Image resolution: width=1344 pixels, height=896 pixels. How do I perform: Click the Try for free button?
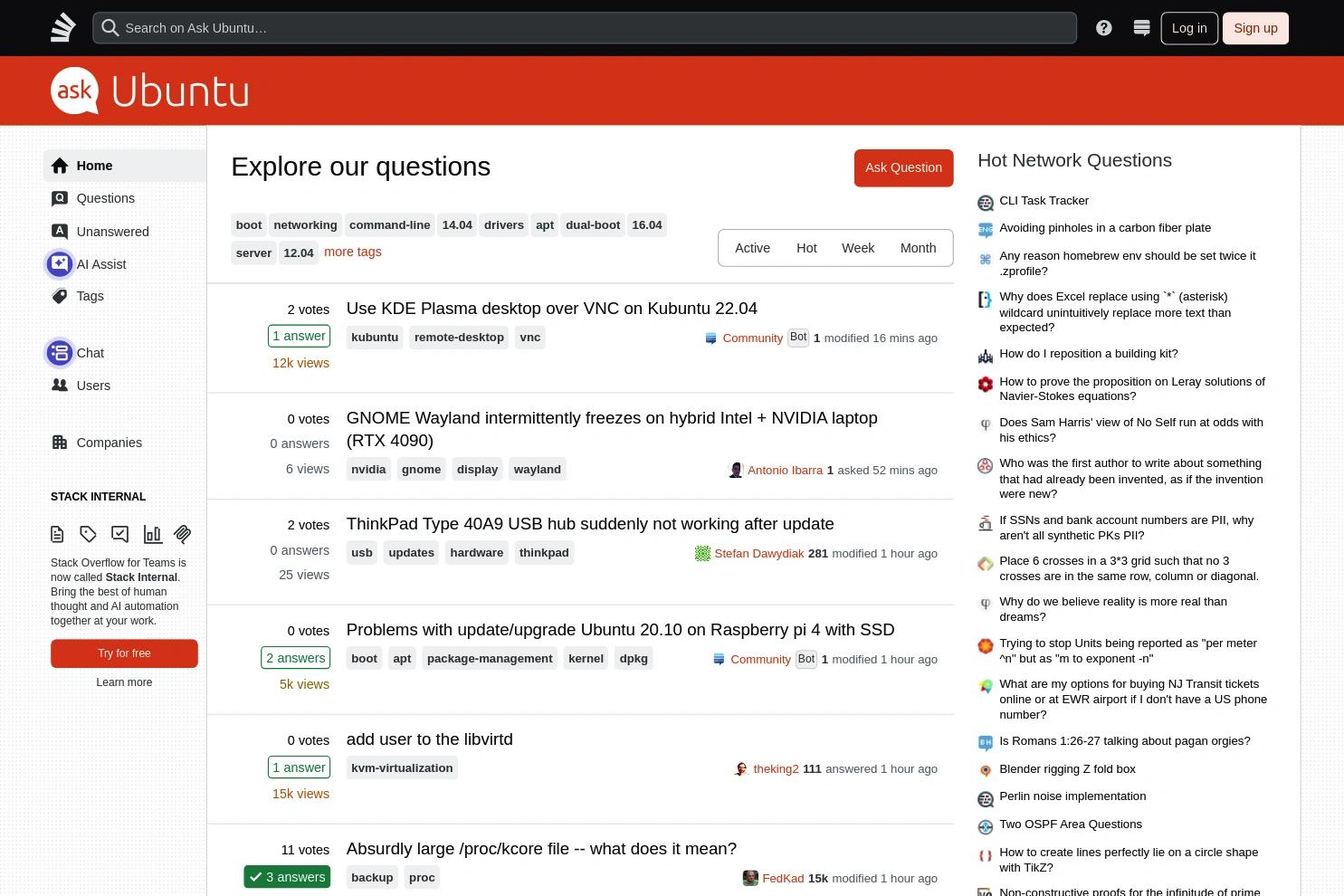point(124,653)
